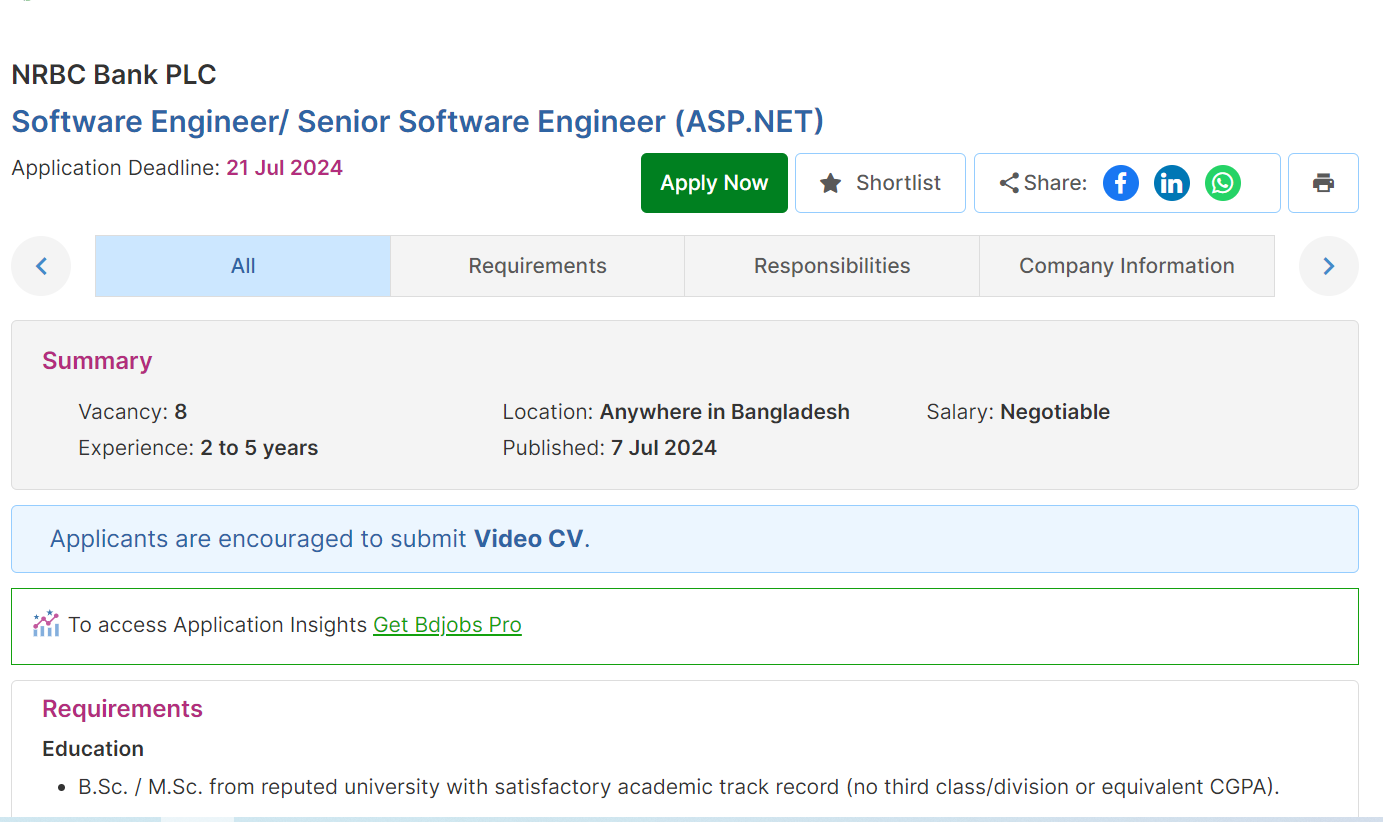View the Company Information tab
This screenshot has height=822, width=1383.
(x=1127, y=266)
